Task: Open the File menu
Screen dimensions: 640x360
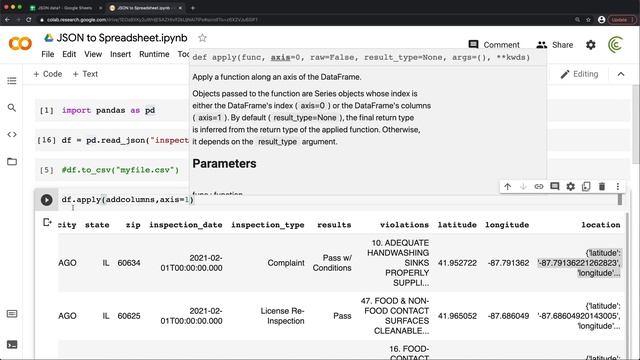Action: 48,54
